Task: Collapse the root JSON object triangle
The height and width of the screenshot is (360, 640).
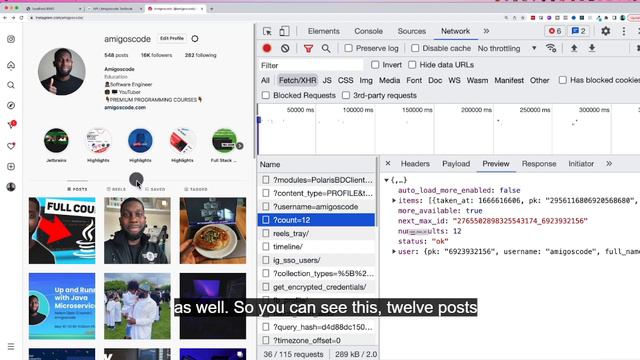Action: tap(386, 180)
